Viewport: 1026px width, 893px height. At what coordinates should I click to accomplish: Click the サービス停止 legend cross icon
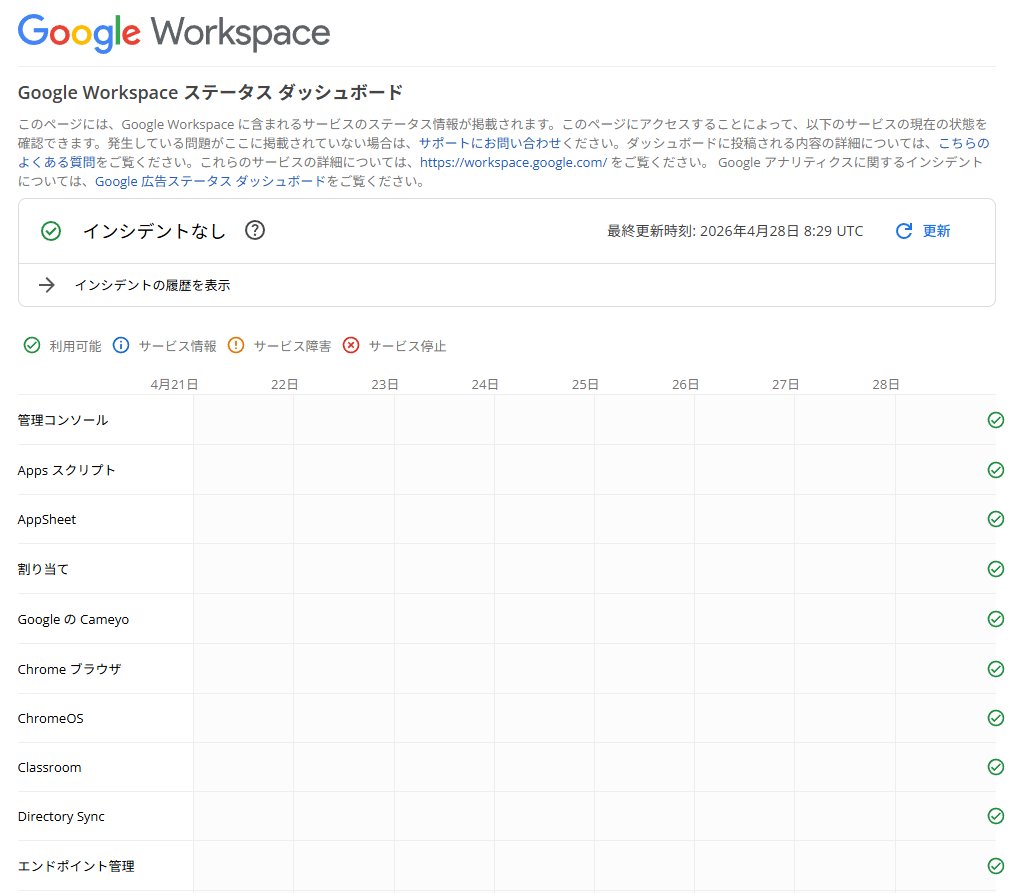[351, 345]
